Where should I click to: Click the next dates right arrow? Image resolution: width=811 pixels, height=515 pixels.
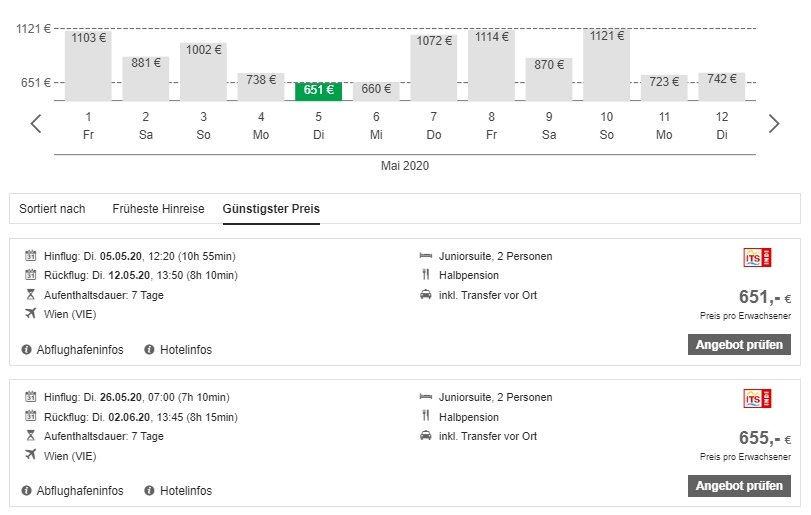[774, 124]
